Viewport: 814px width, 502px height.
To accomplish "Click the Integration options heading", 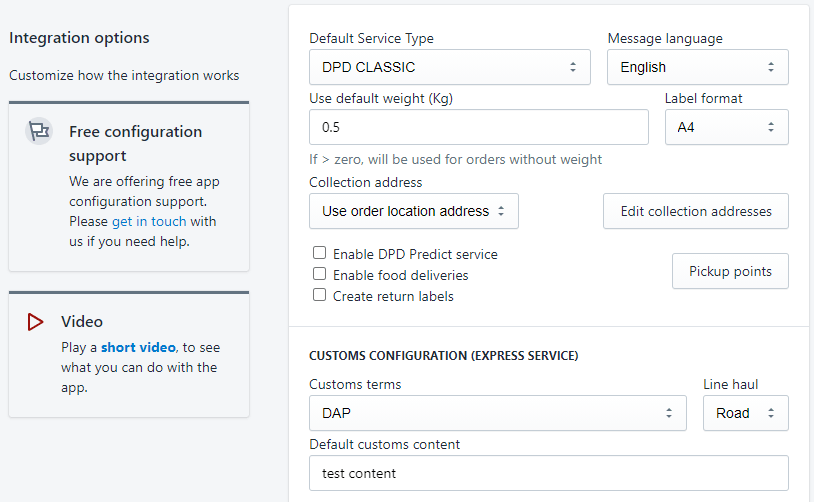I will [79, 38].
